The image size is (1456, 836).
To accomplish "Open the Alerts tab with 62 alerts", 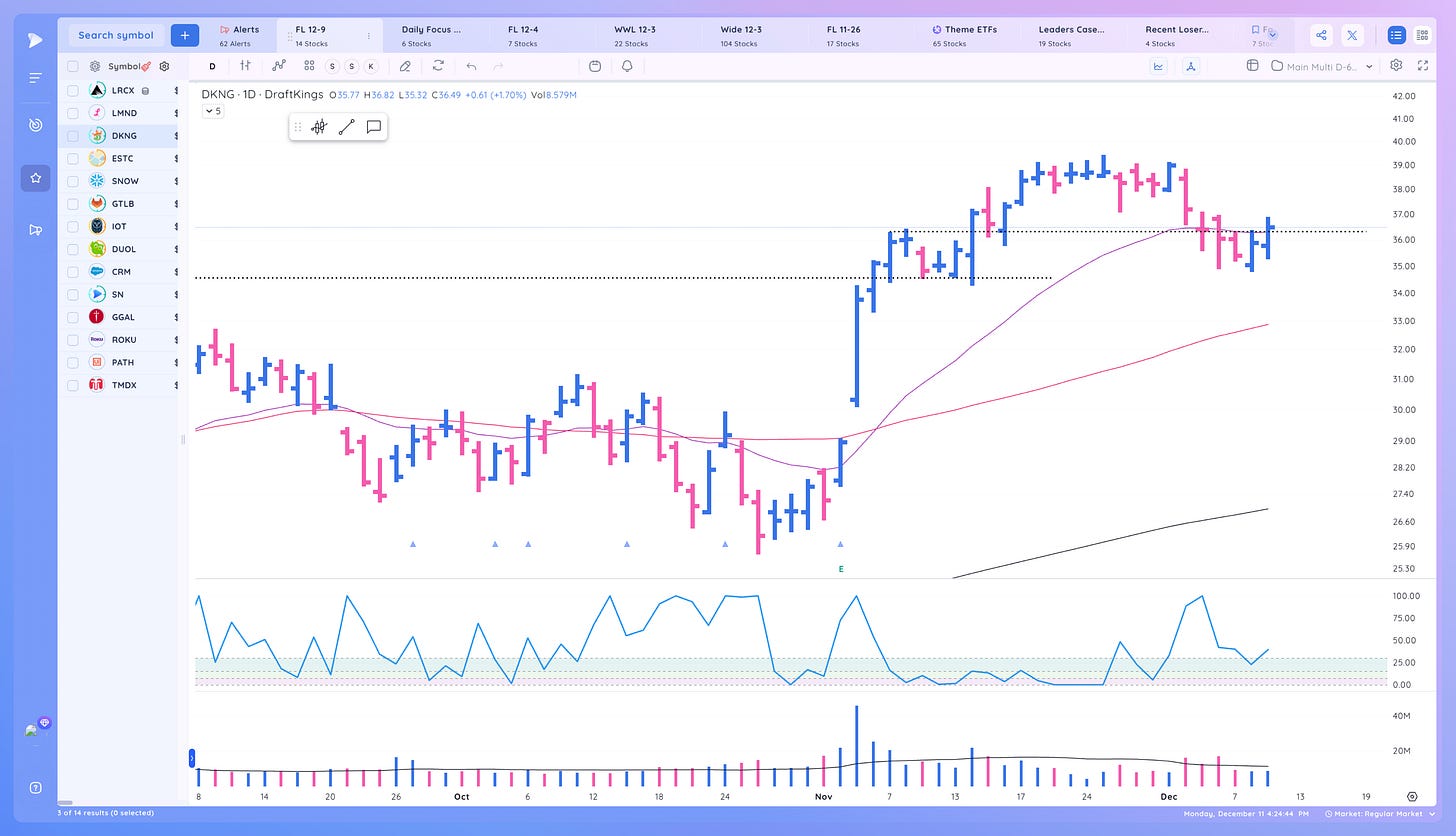I will tap(240, 36).
